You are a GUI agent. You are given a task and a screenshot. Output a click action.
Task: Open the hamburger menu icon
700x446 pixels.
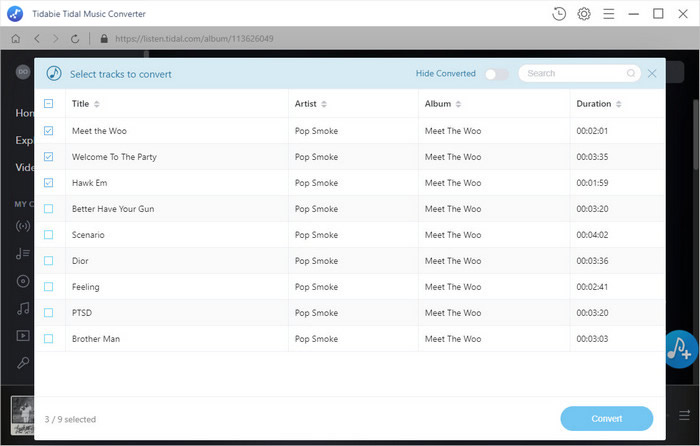click(x=608, y=14)
